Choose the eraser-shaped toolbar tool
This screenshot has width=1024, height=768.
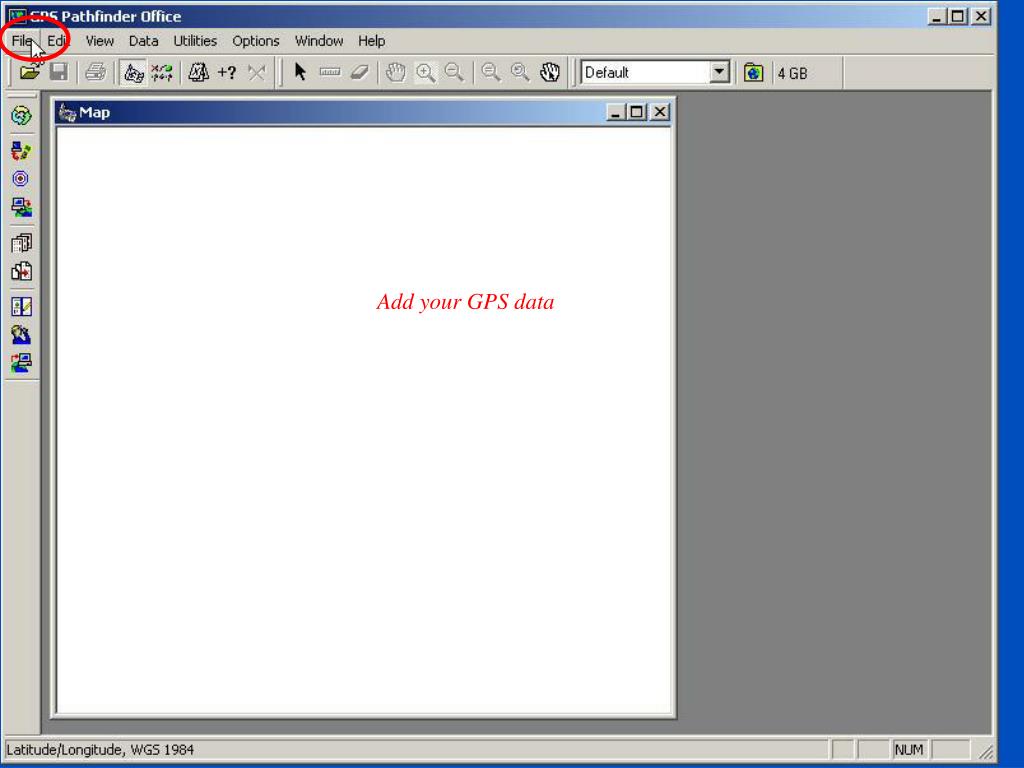(360, 72)
